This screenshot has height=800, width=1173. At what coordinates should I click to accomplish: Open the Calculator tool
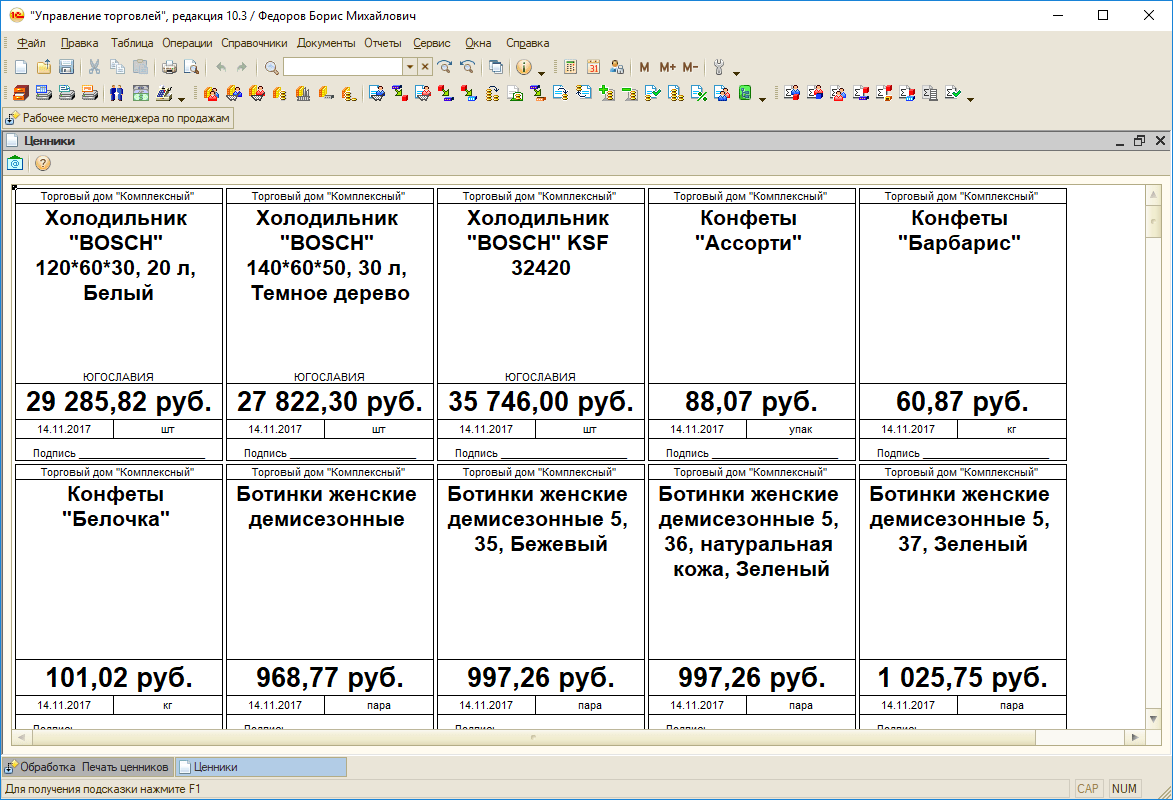pyautogui.click(x=570, y=67)
